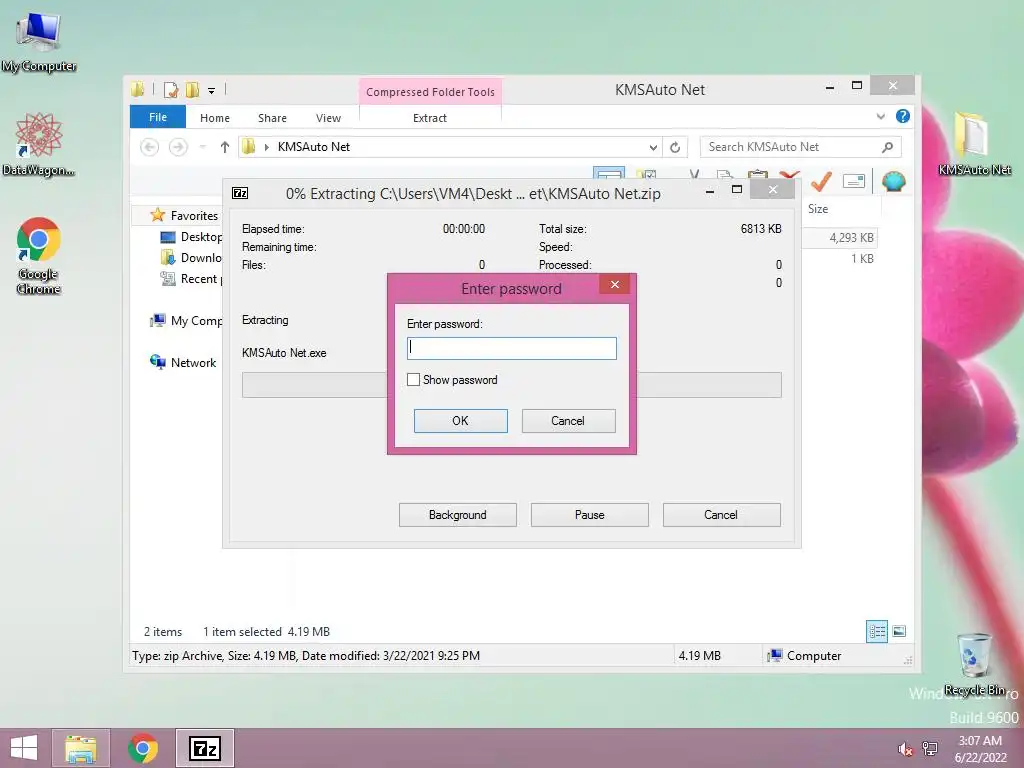Open File Explorer from taskbar

[x=81, y=748]
